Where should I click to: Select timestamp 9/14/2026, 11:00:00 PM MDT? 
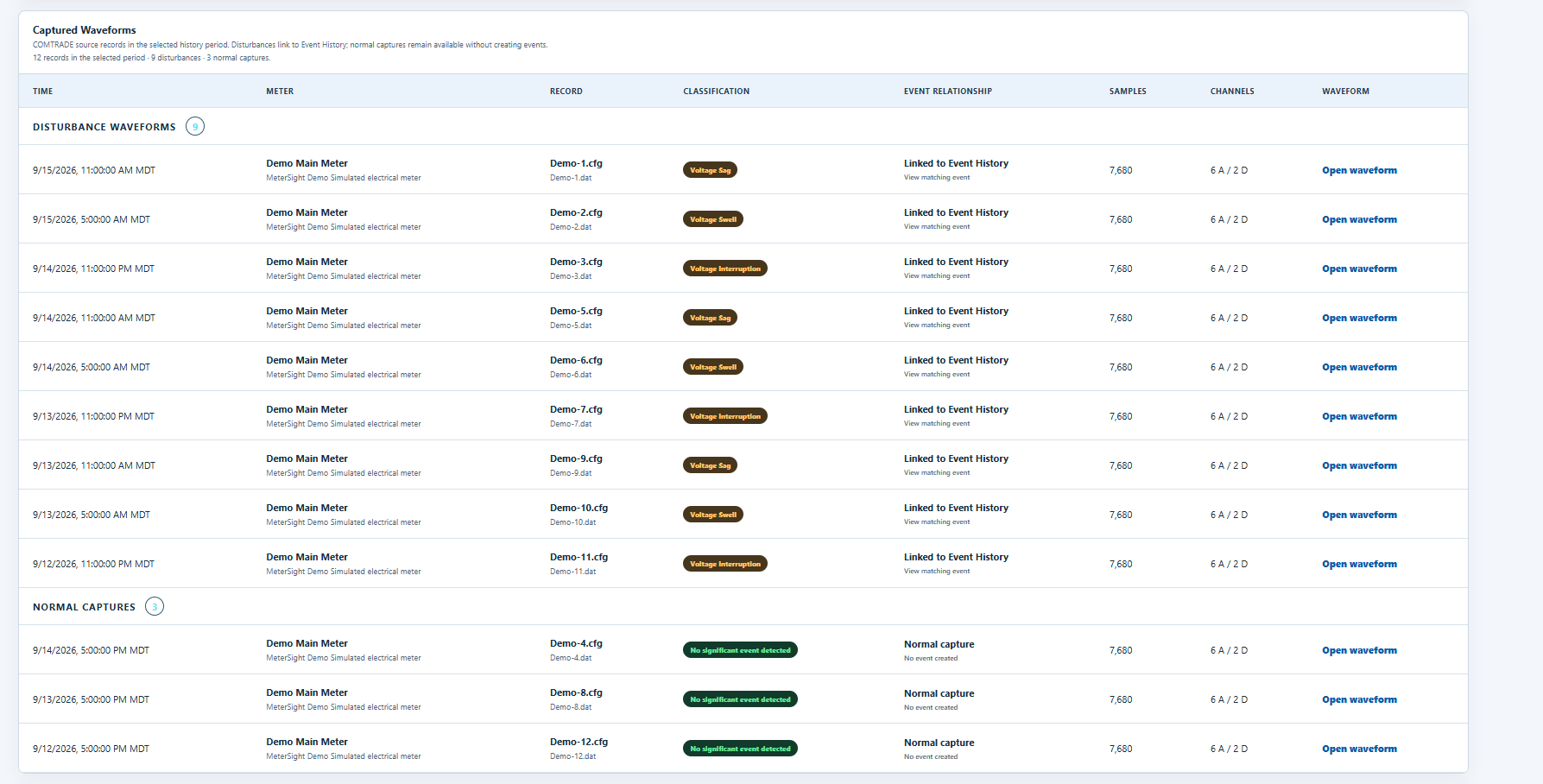(x=93, y=269)
